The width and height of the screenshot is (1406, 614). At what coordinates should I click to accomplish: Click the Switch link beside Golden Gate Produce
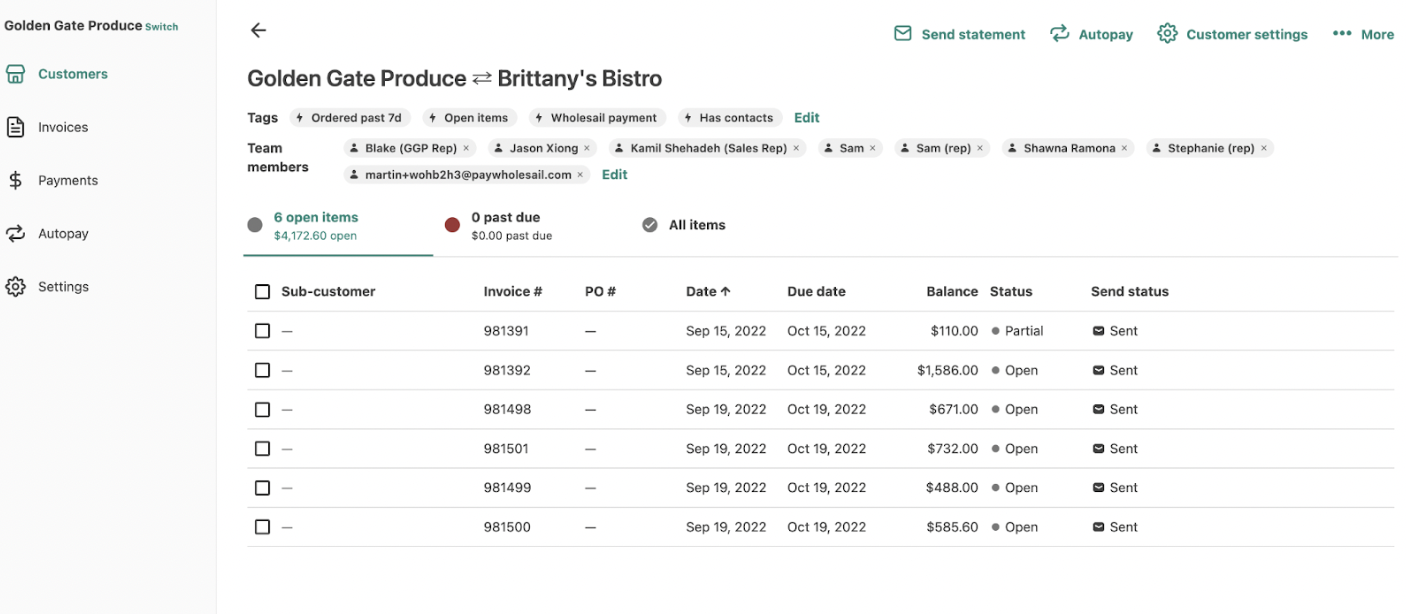[162, 27]
